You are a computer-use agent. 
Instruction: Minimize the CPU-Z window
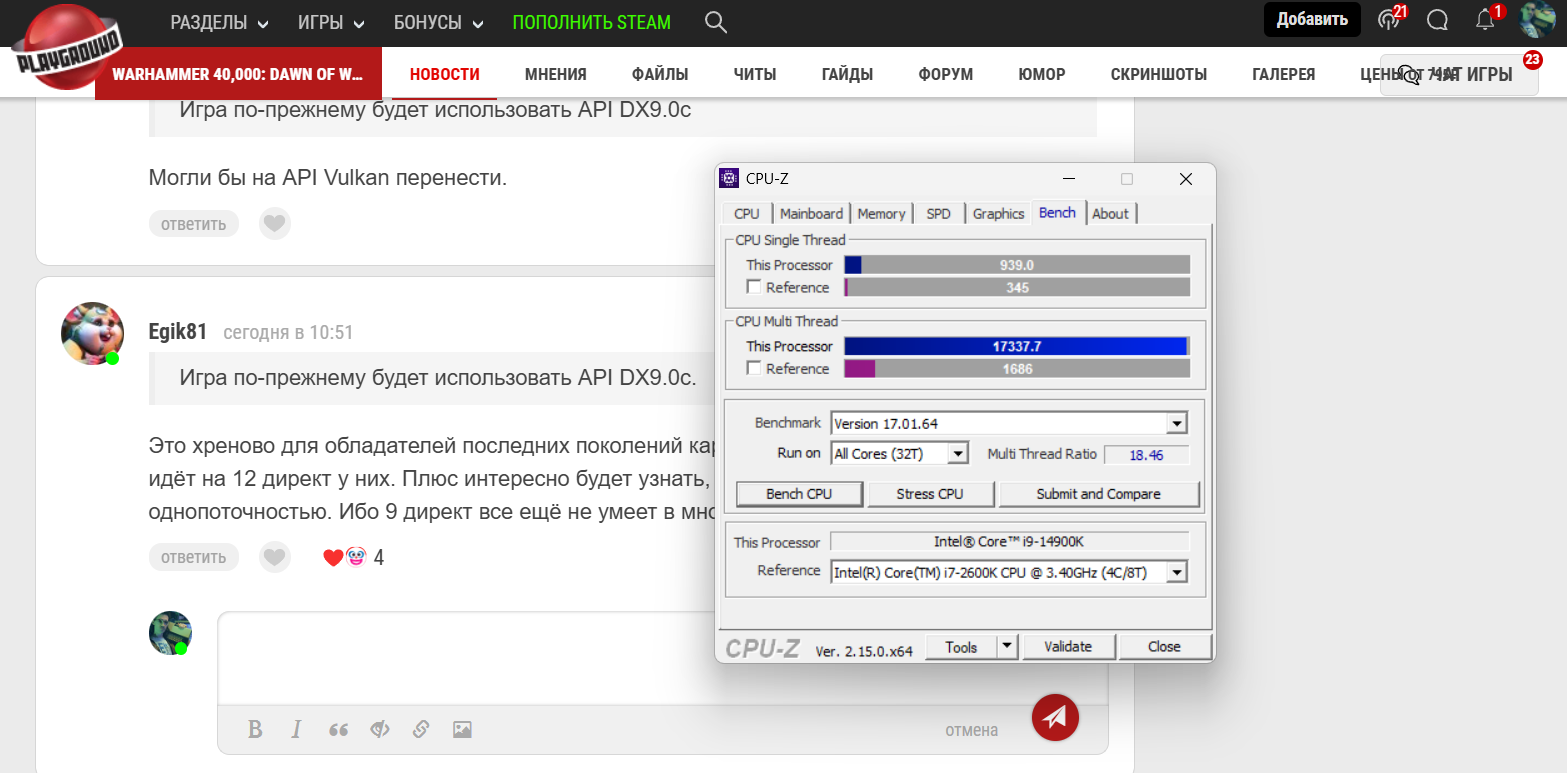click(x=1069, y=179)
